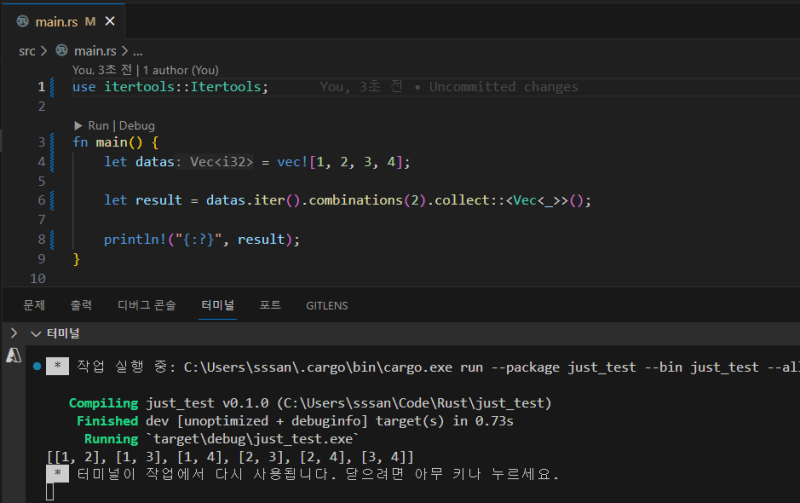Click the Rust icon in the breadcrumb path
The height and width of the screenshot is (503, 800).
point(62,50)
